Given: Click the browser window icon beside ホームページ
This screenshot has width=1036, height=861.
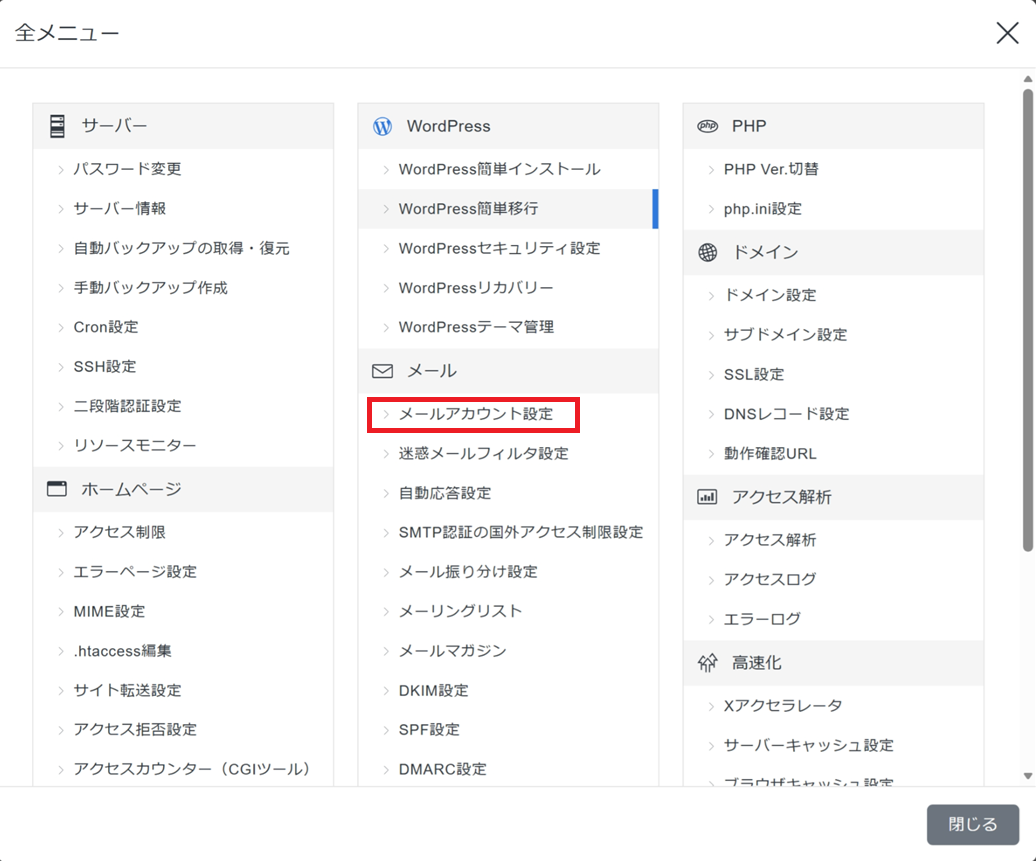Looking at the screenshot, I should click(x=57, y=489).
